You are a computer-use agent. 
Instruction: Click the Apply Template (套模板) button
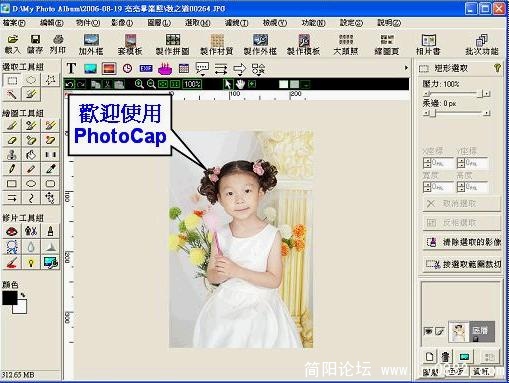pos(130,44)
